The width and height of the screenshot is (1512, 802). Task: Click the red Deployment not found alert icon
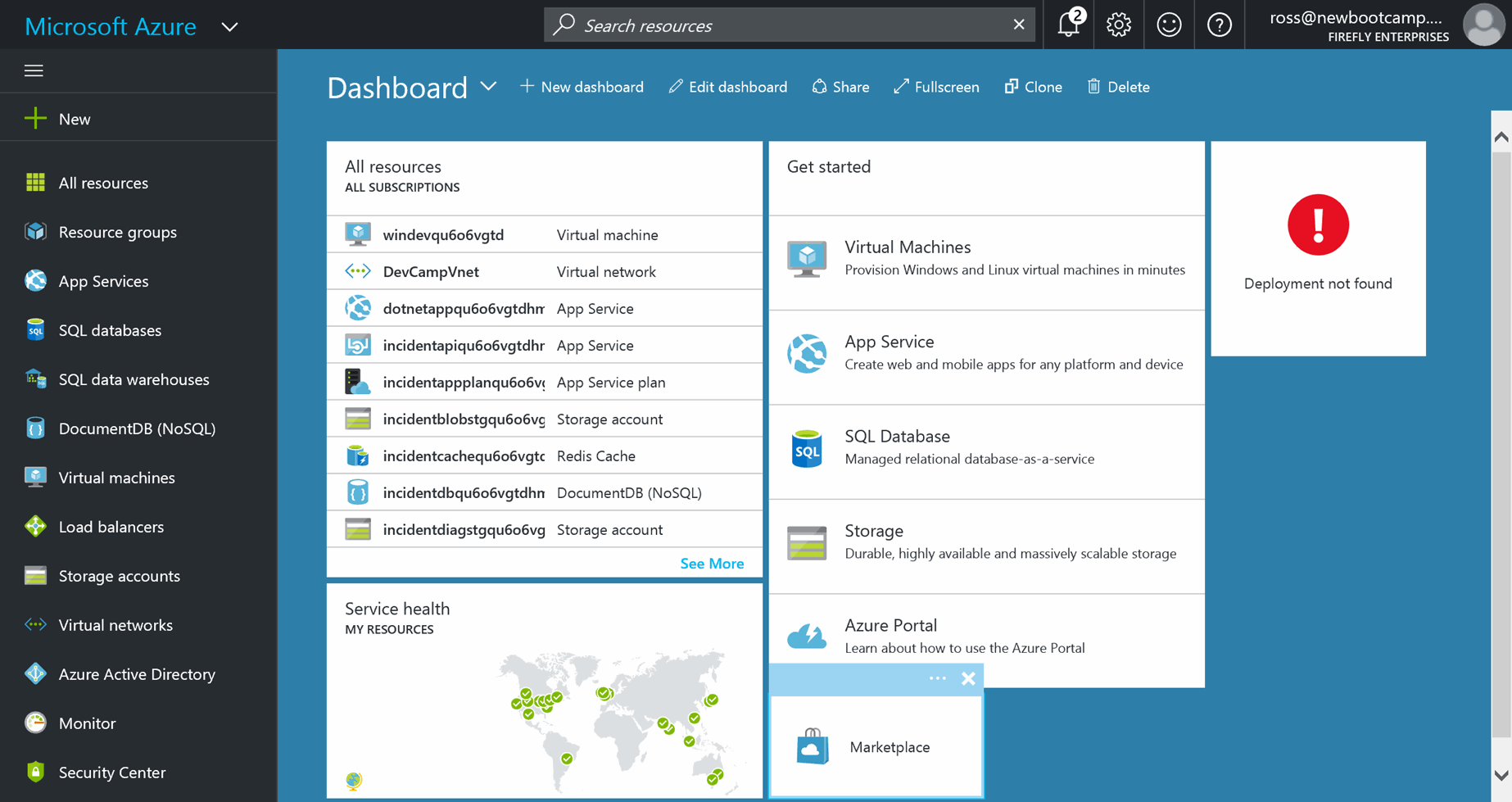click(x=1318, y=225)
